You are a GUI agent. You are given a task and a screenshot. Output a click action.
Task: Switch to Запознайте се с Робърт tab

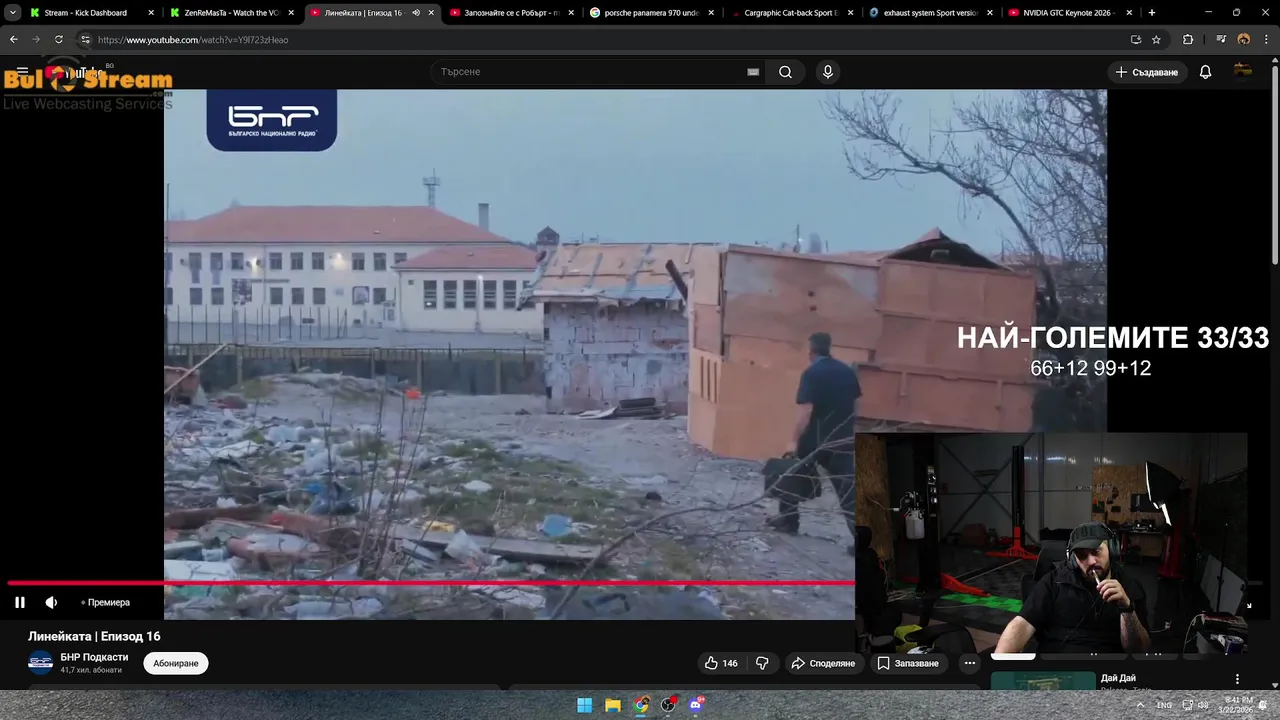[511, 13]
